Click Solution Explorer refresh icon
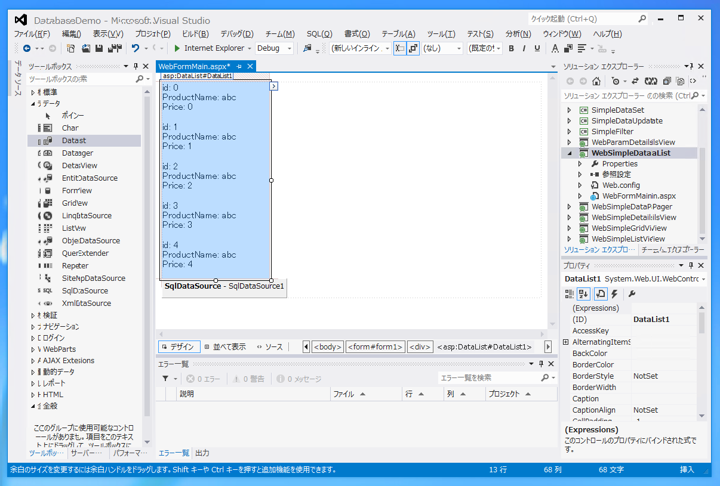This screenshot has height=486, width=720. tap(651, 81)
